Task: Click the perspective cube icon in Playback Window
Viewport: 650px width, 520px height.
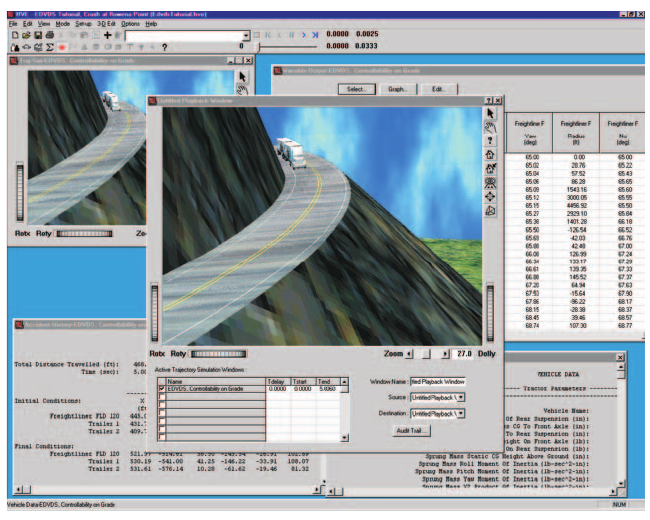Action: click(490, 211)
